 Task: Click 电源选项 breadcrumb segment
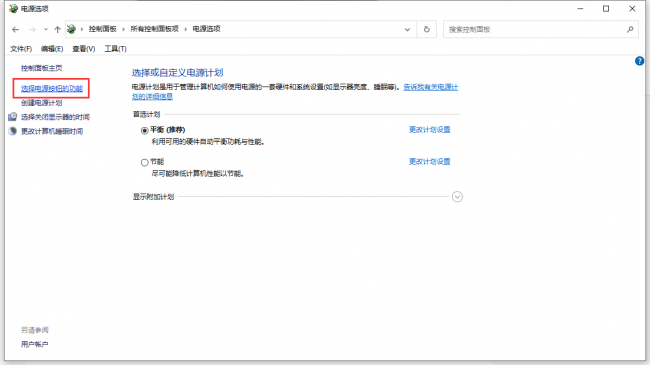[x=206, y=29]
